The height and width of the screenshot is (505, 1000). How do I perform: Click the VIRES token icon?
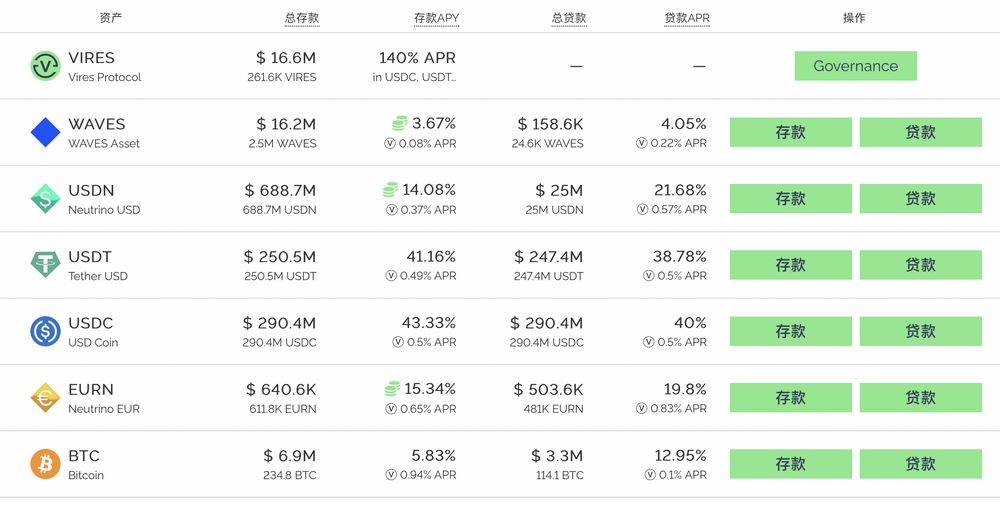coord(46,66)
